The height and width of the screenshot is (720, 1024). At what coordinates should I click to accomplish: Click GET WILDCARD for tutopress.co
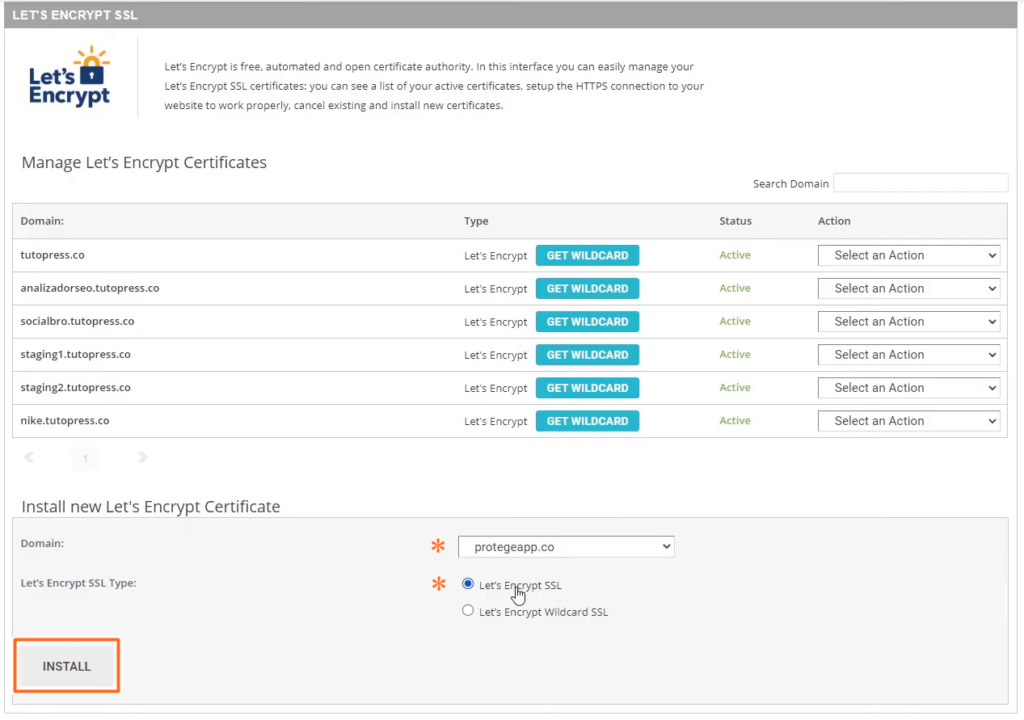pyautogui.click(x=587, y=255)
